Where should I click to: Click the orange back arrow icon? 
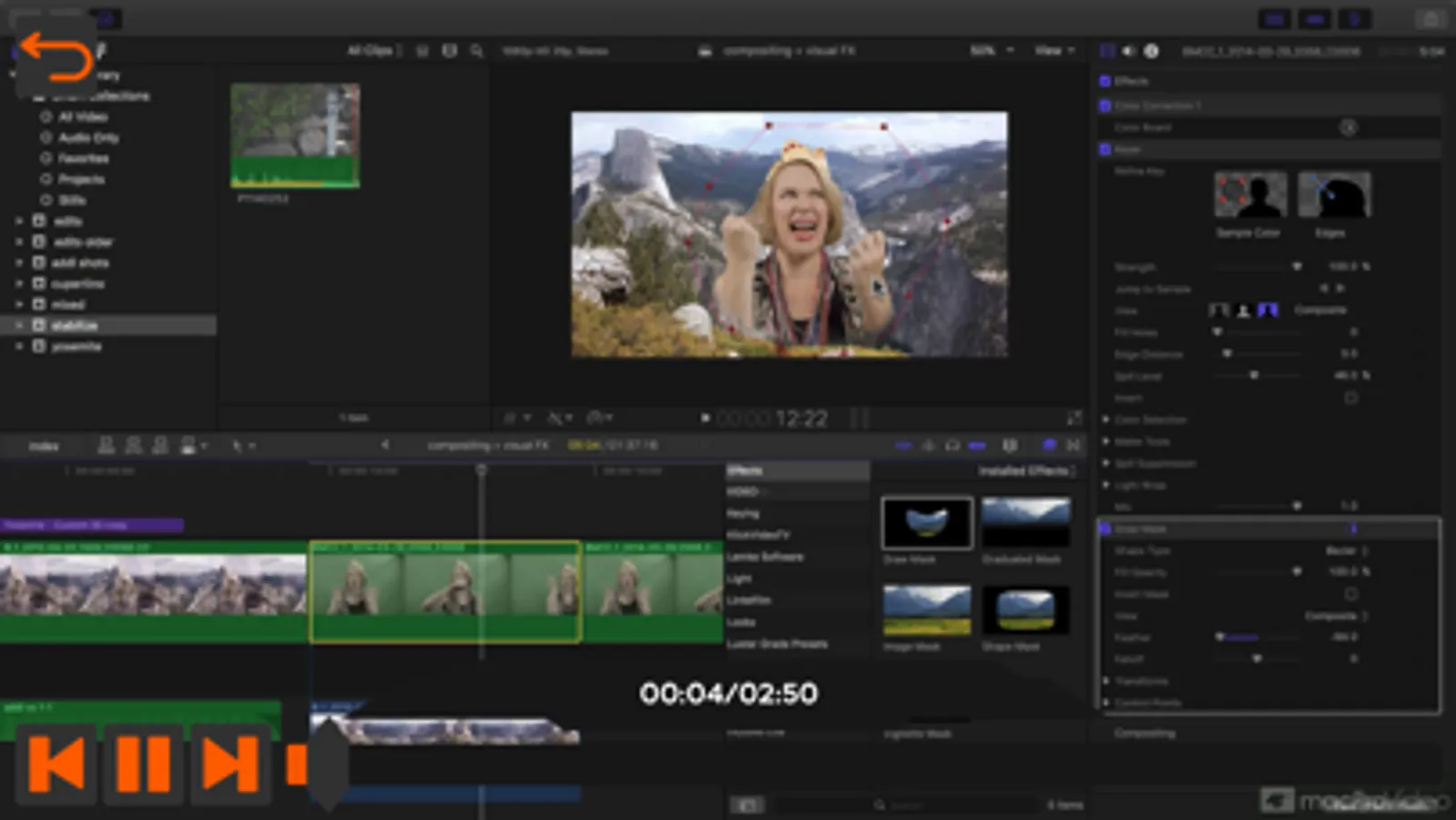pos(55,56)
